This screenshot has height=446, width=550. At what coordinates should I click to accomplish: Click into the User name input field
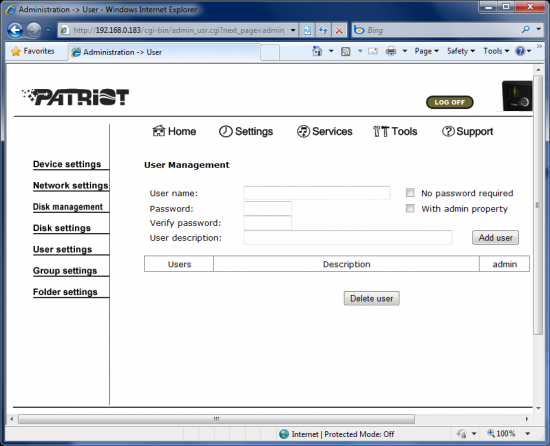[x=317, y=193]
